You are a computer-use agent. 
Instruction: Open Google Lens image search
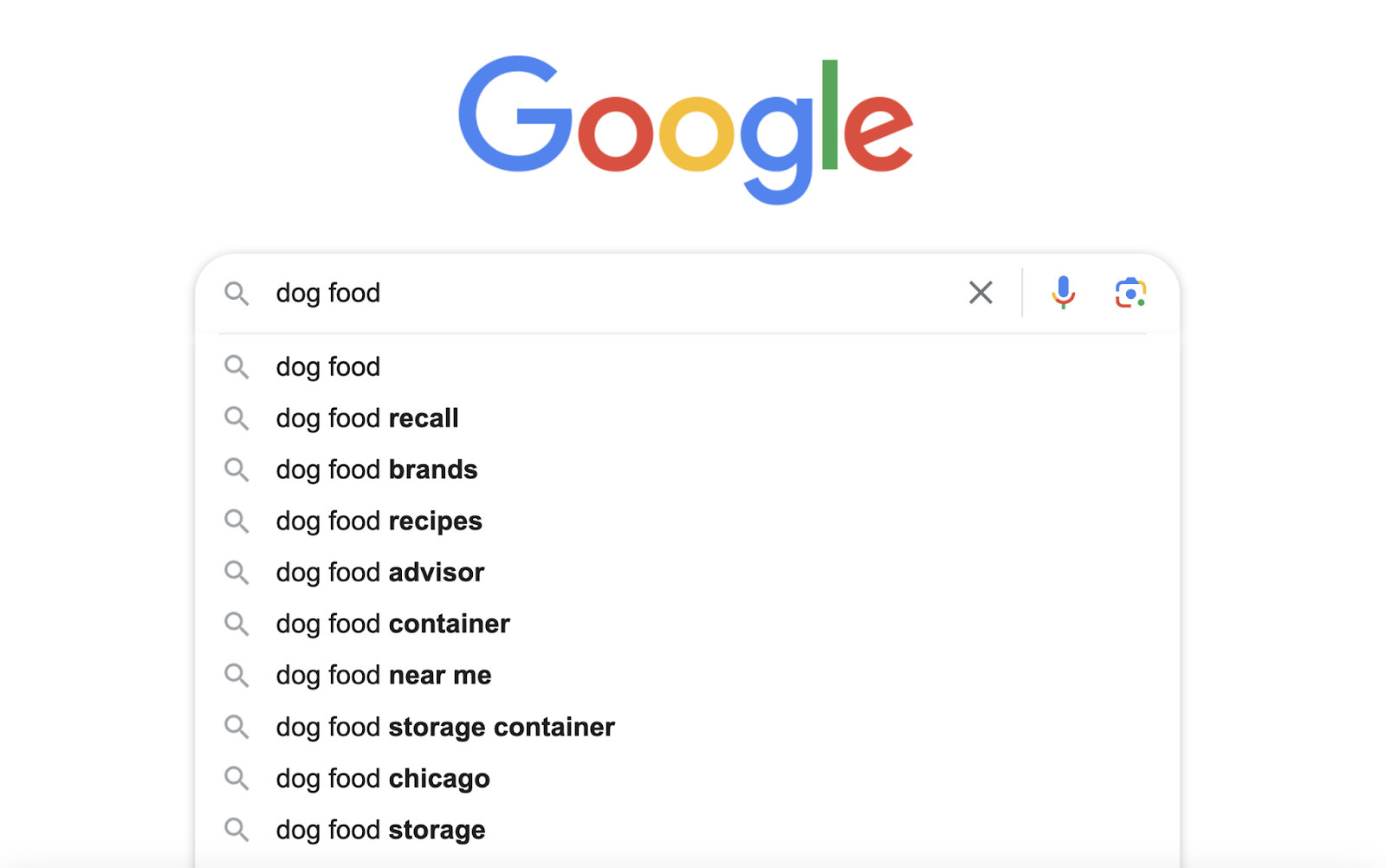coord(1130,293)
